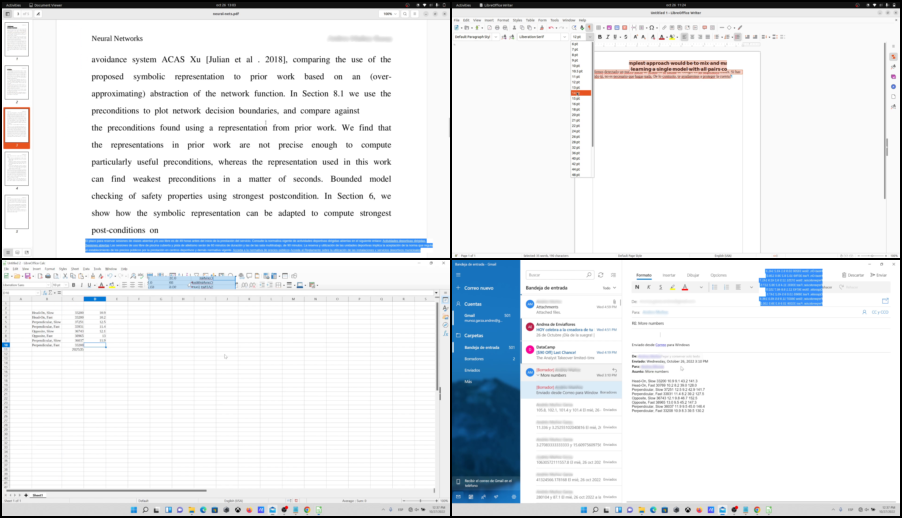Viewport: 902px width, 518px height.
Task: Click Enviar button in Mail
Action: [878, 275]
